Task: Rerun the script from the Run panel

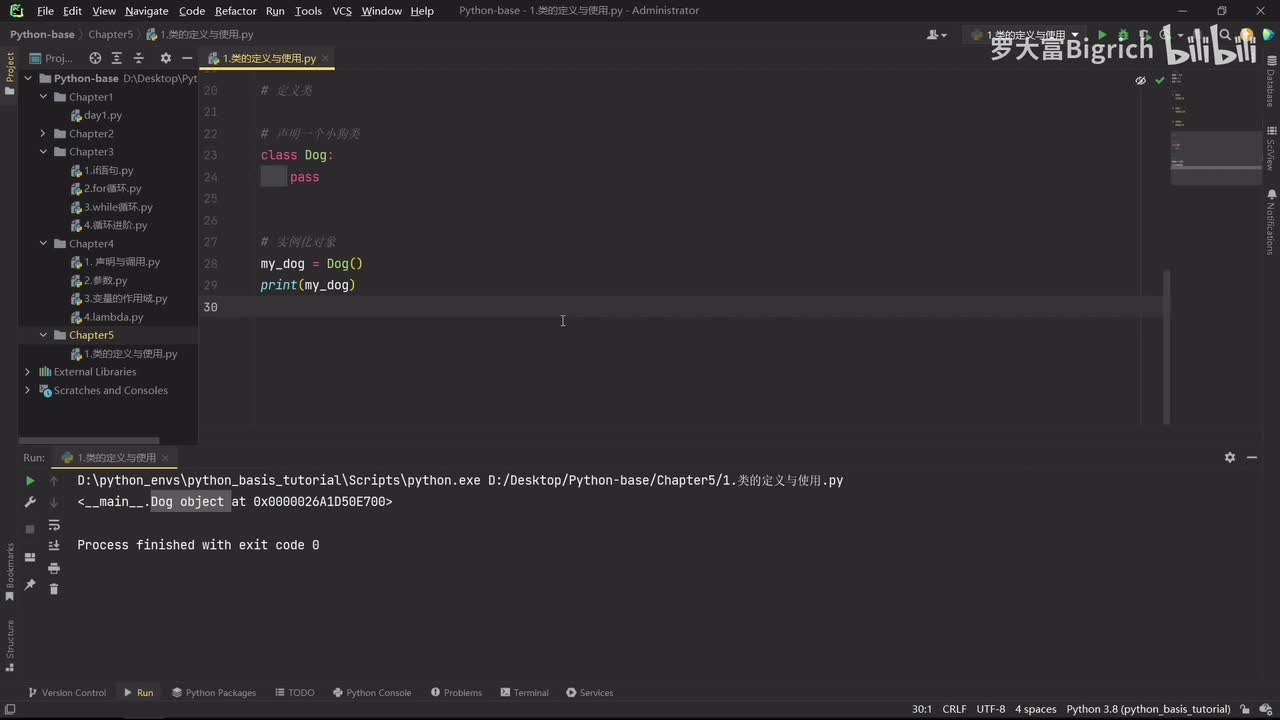Action: pyautogui.click(x=30, y=481)
